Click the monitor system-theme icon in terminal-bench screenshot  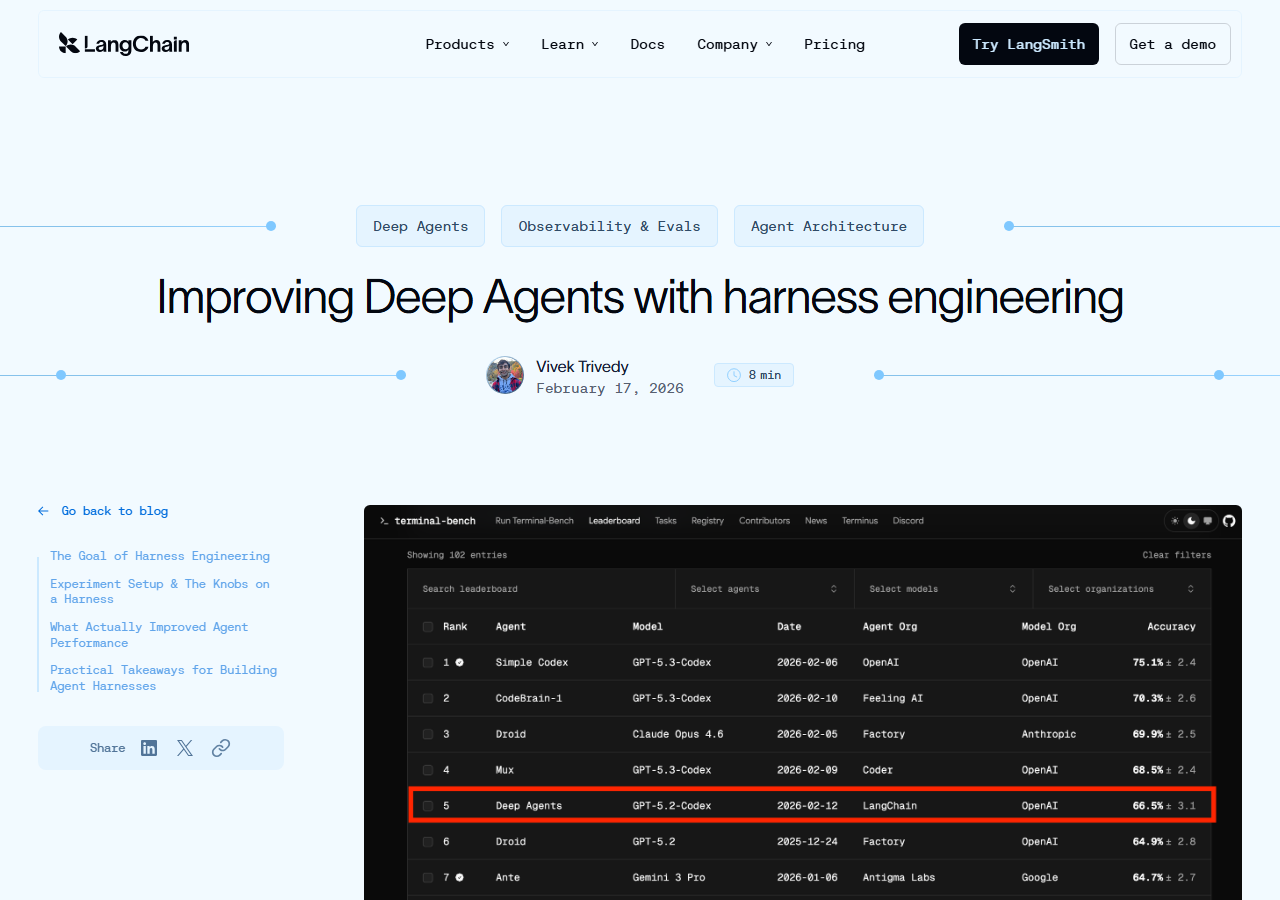pos(1208,521)
